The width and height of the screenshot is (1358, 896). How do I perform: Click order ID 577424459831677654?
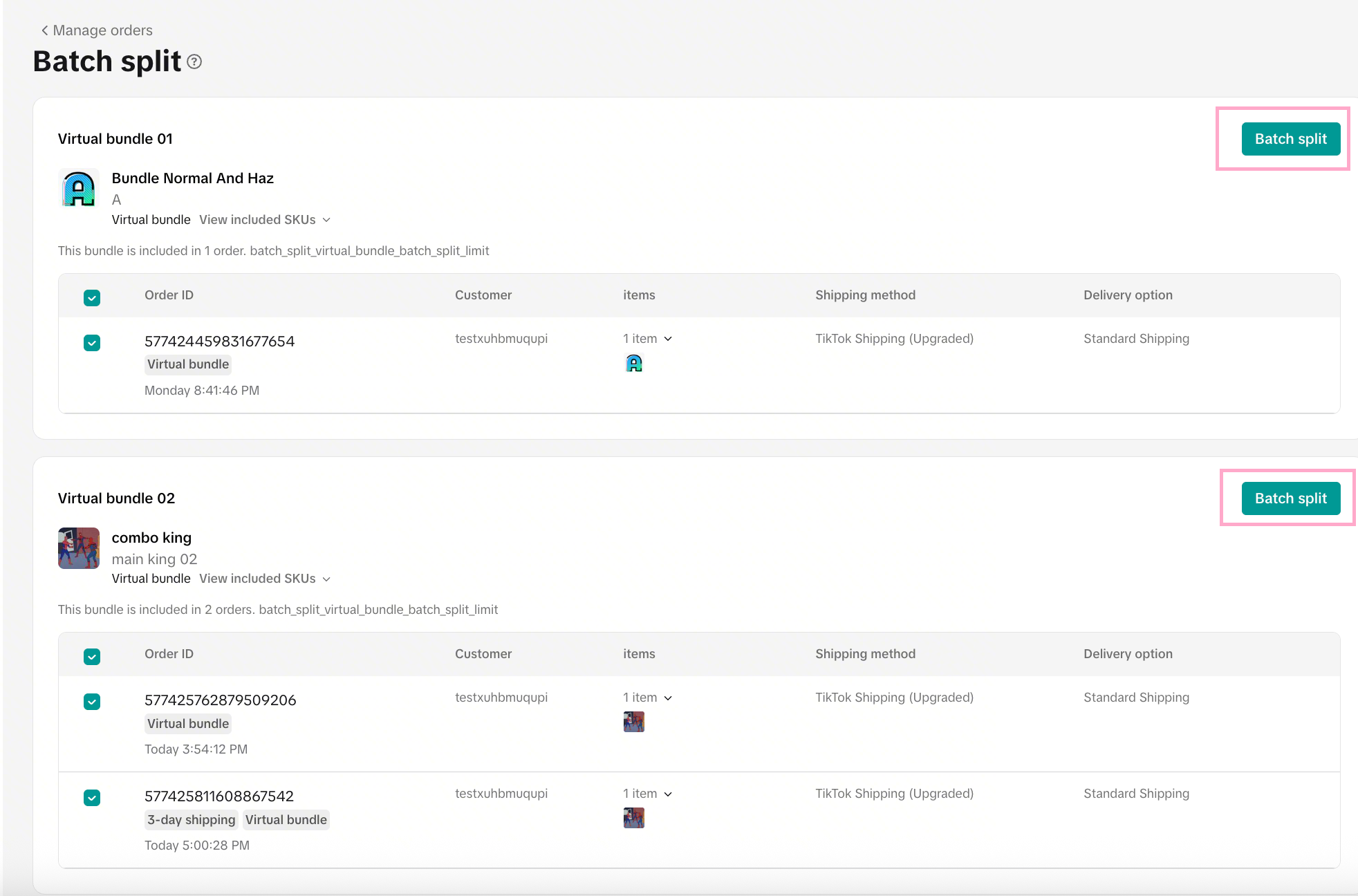click(219, 342)
